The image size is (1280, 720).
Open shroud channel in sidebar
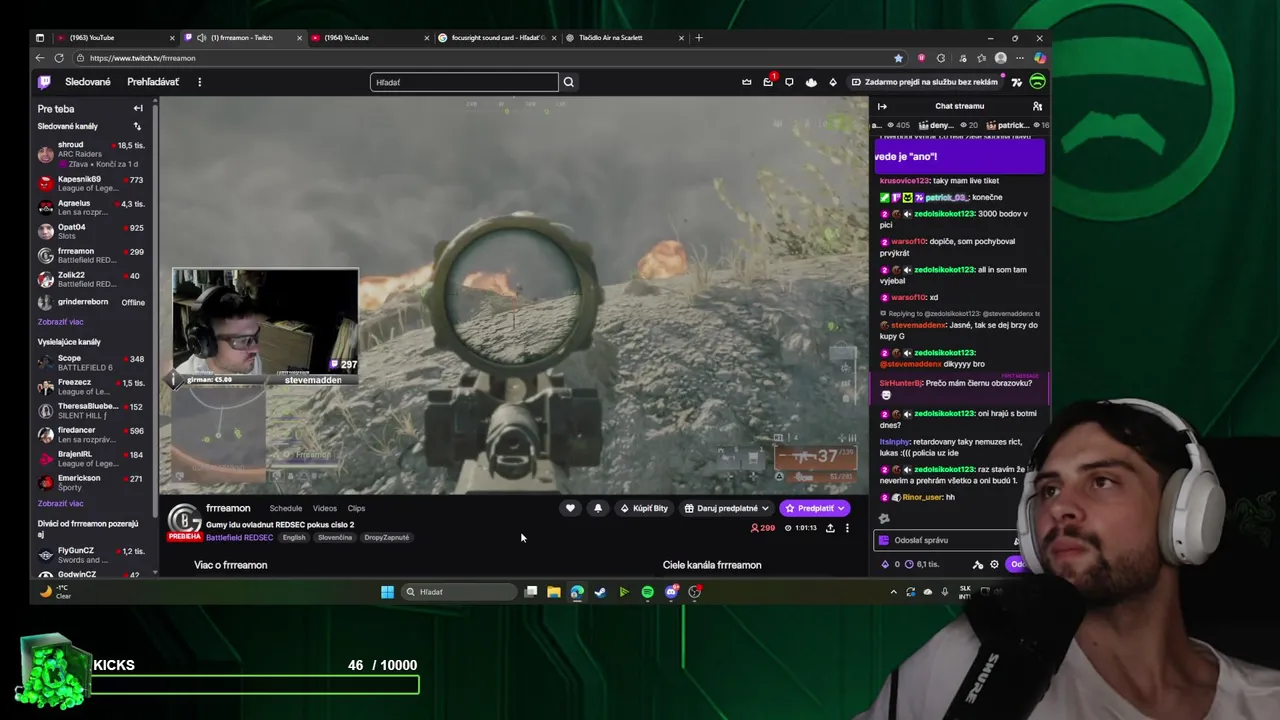tap(91, 154)
